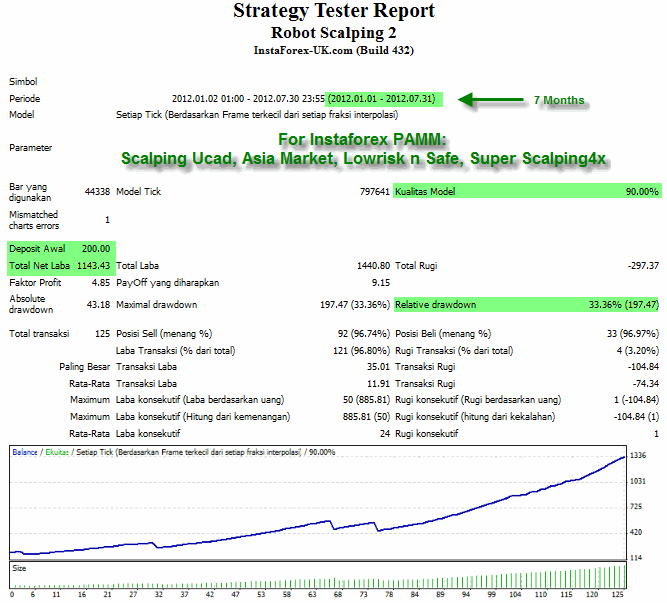Click maximal drawdown value '197.47 (33.36%)'
667x603 pixels.
(355, 305)
